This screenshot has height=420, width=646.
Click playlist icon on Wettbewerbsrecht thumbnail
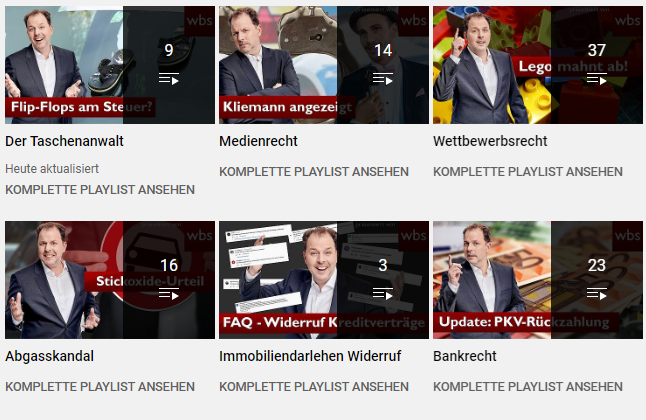[x=597, y=78]
